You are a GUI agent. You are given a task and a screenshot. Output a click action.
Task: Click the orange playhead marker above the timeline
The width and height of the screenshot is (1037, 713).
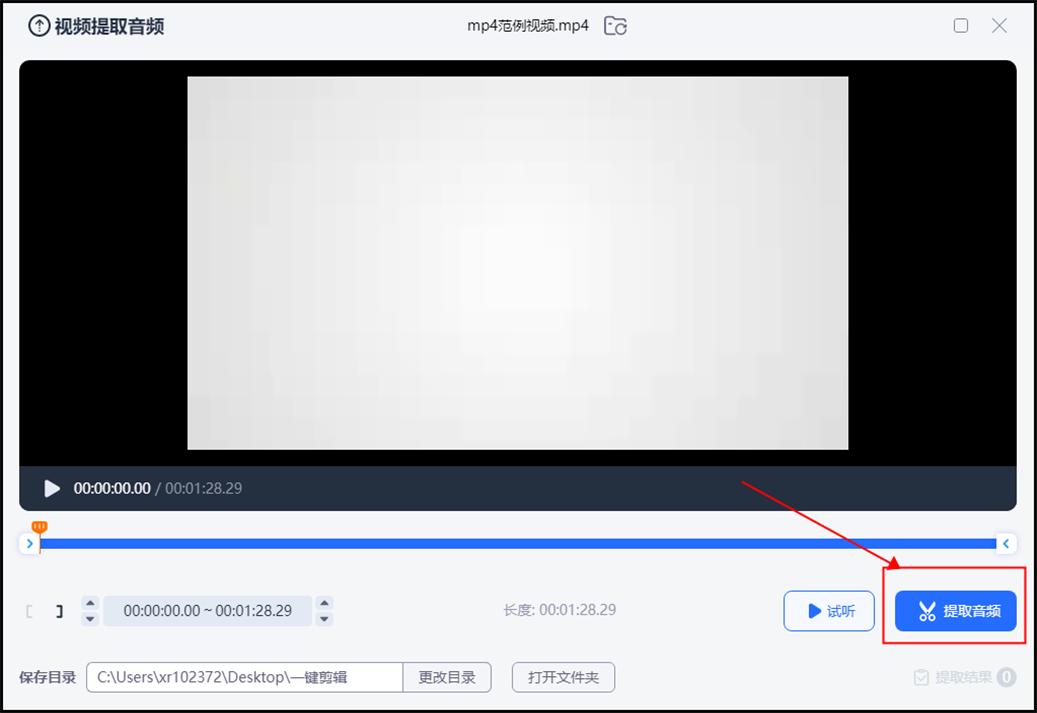[x=39, y=525]
